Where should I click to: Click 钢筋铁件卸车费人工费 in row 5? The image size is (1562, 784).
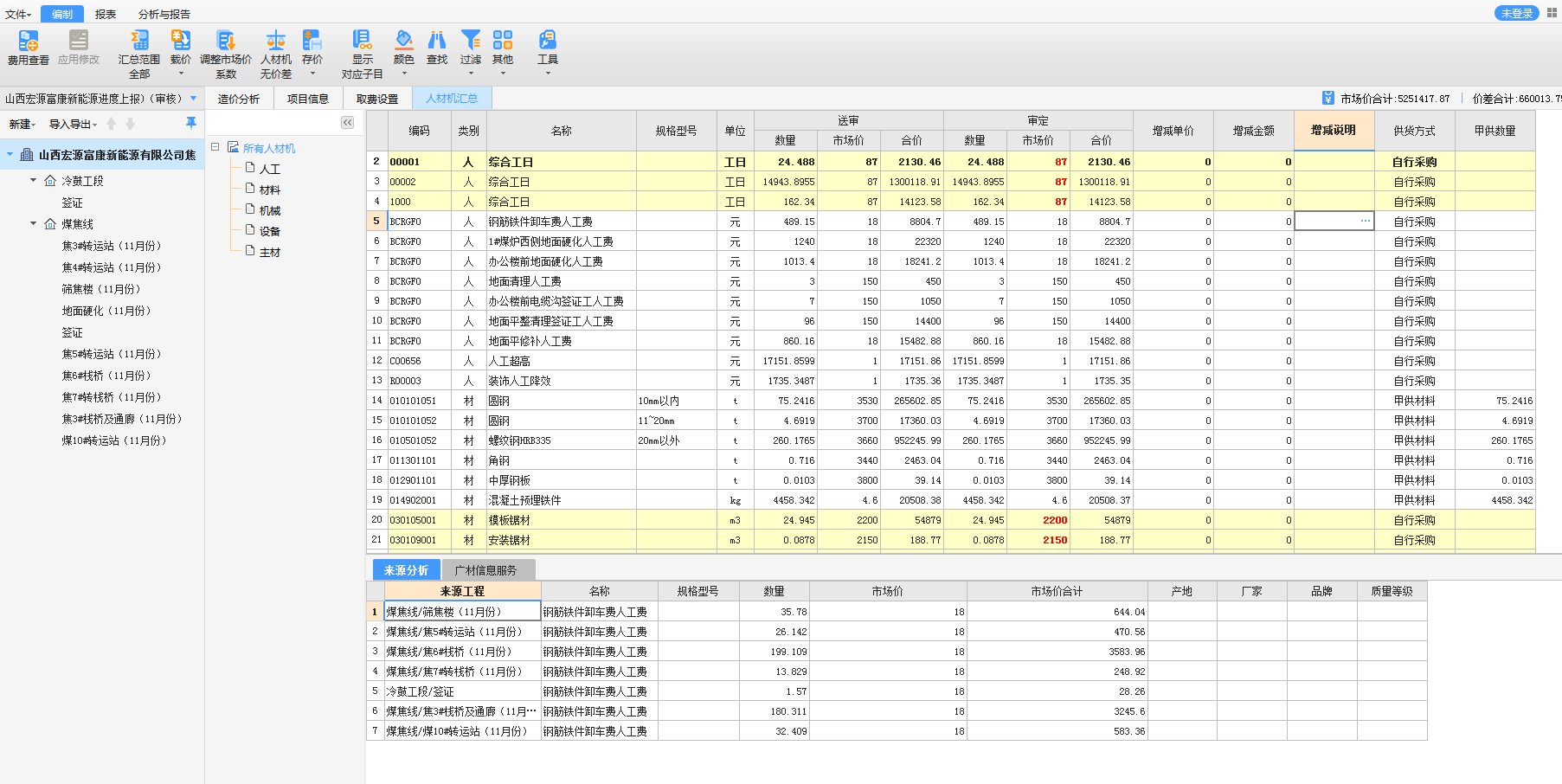[561, 222]
